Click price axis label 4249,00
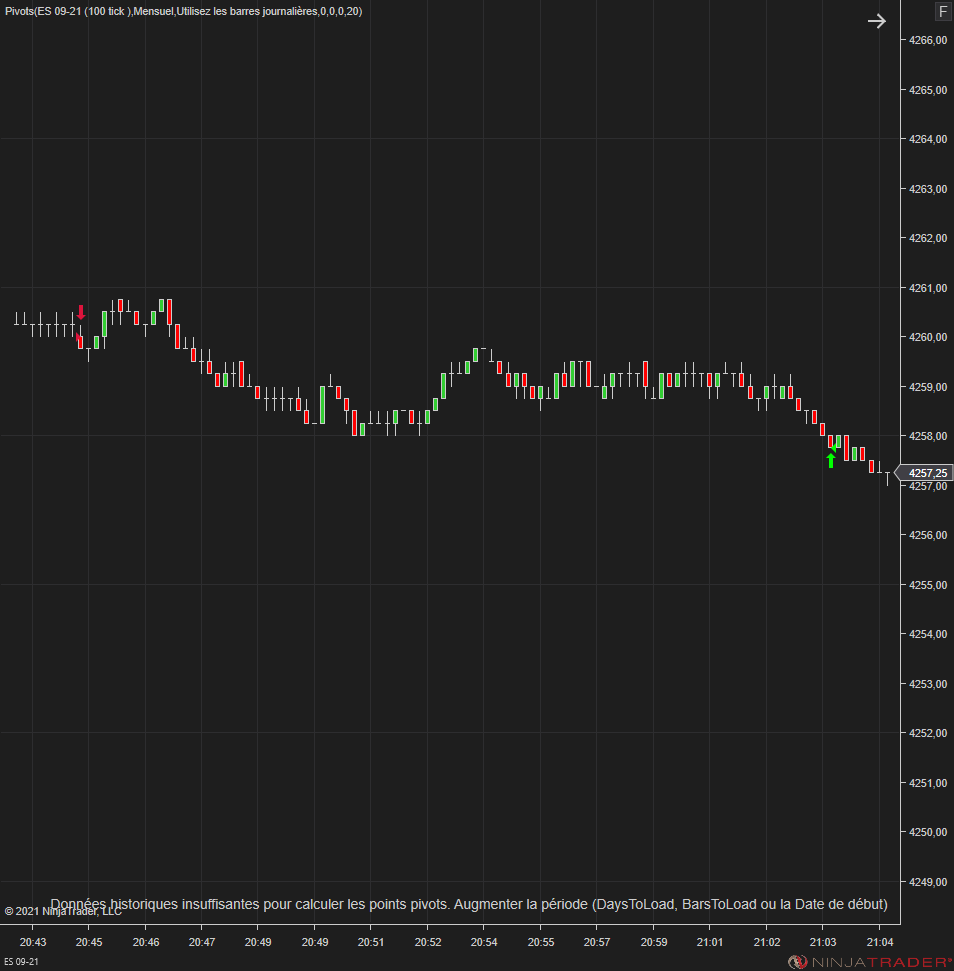 927,882
